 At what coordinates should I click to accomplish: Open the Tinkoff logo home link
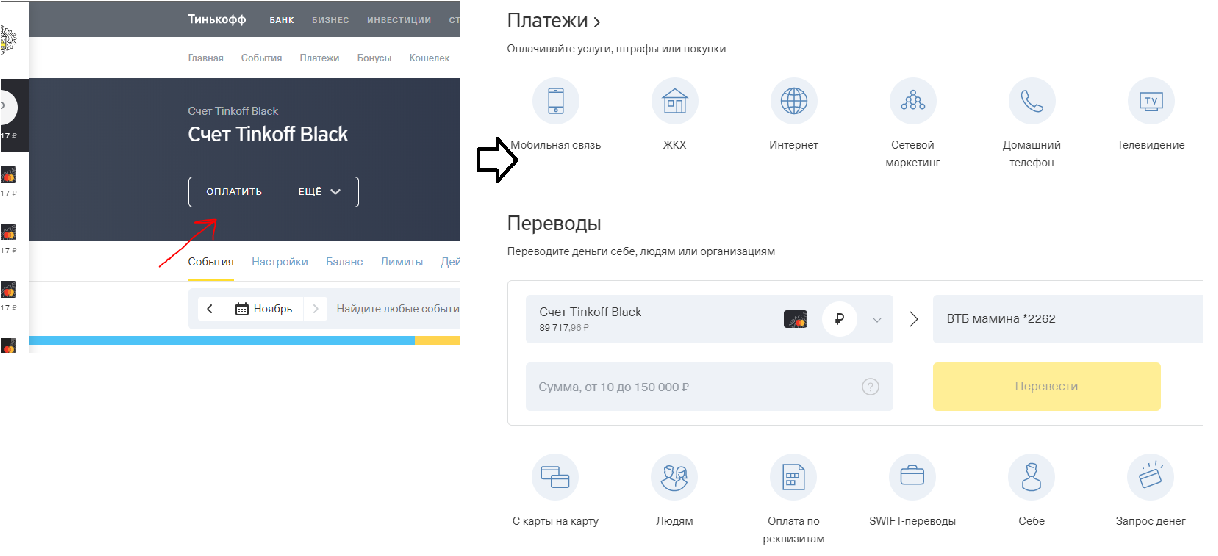[x=217, y=19]
